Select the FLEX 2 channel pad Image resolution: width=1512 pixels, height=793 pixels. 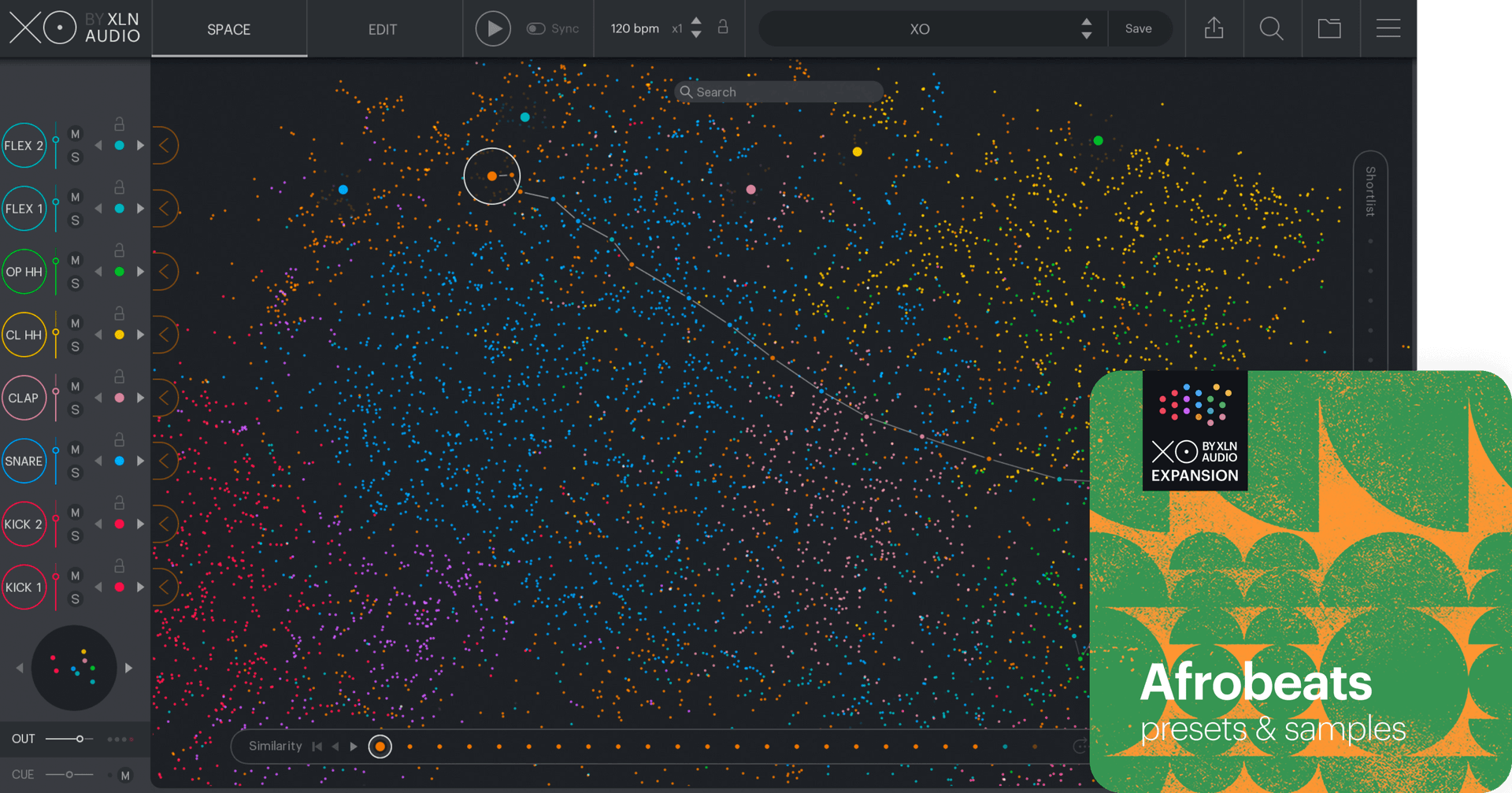coord(24,146)
